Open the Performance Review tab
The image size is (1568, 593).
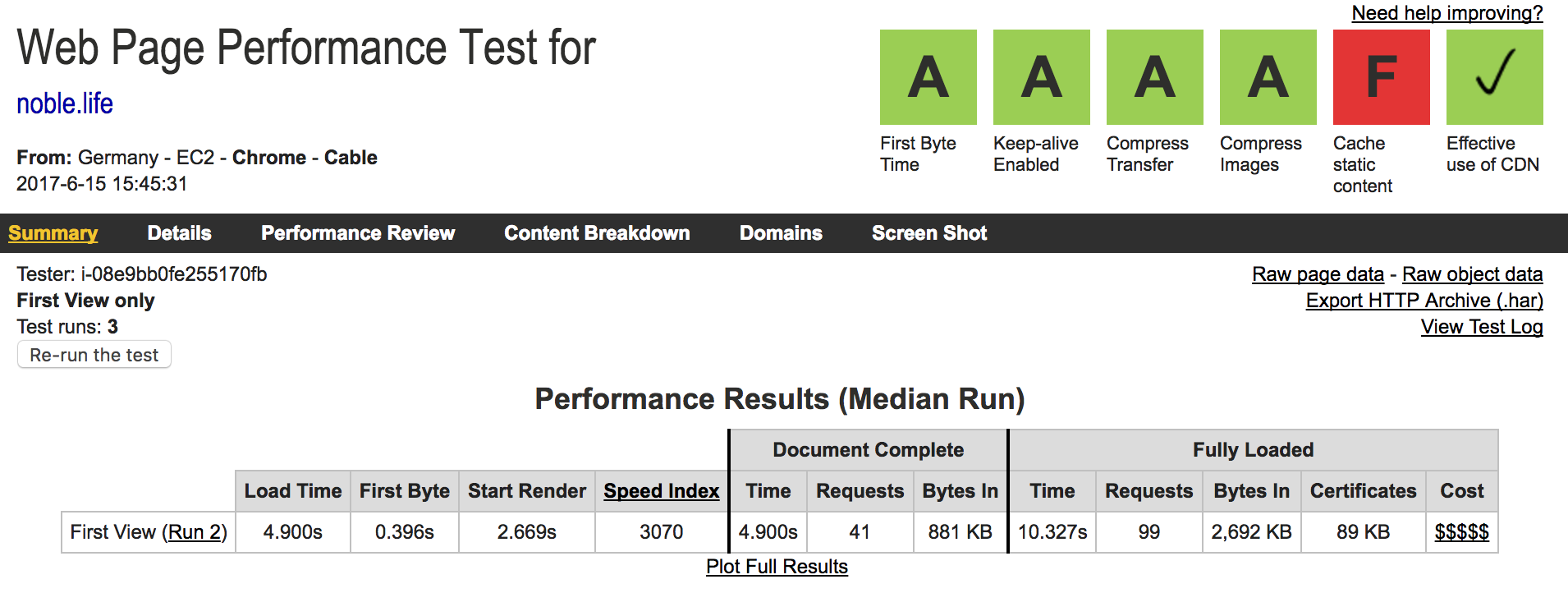pyautogui.click(x=358, y=233)
